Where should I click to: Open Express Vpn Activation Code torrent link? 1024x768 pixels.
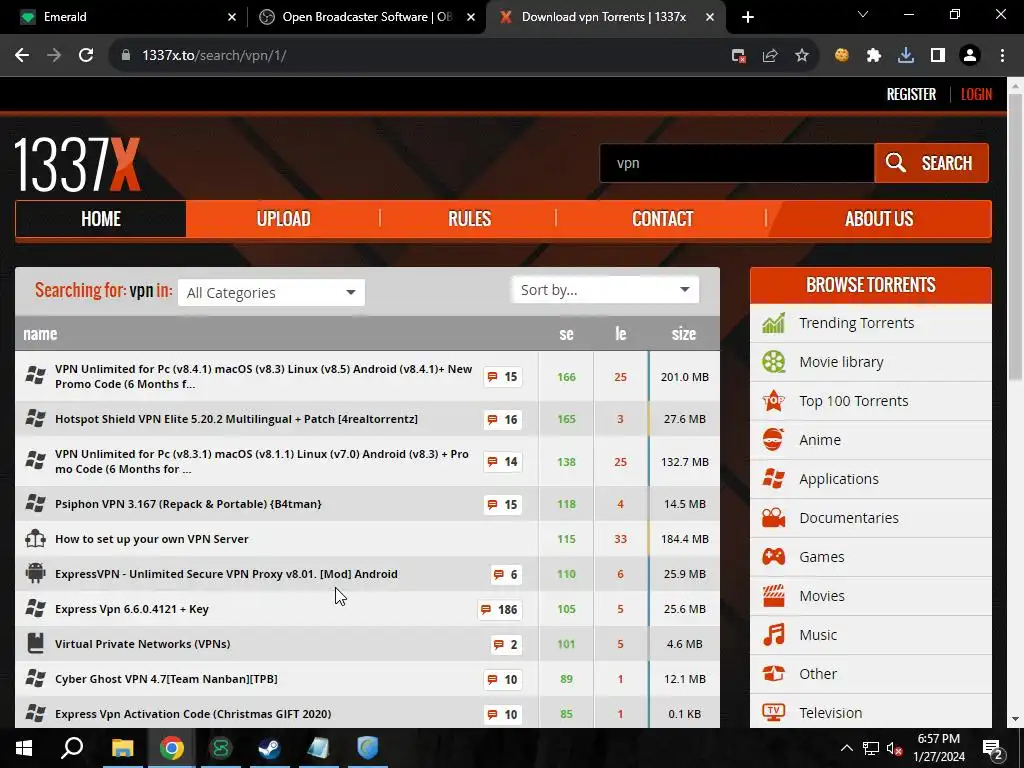coord(193,714)
